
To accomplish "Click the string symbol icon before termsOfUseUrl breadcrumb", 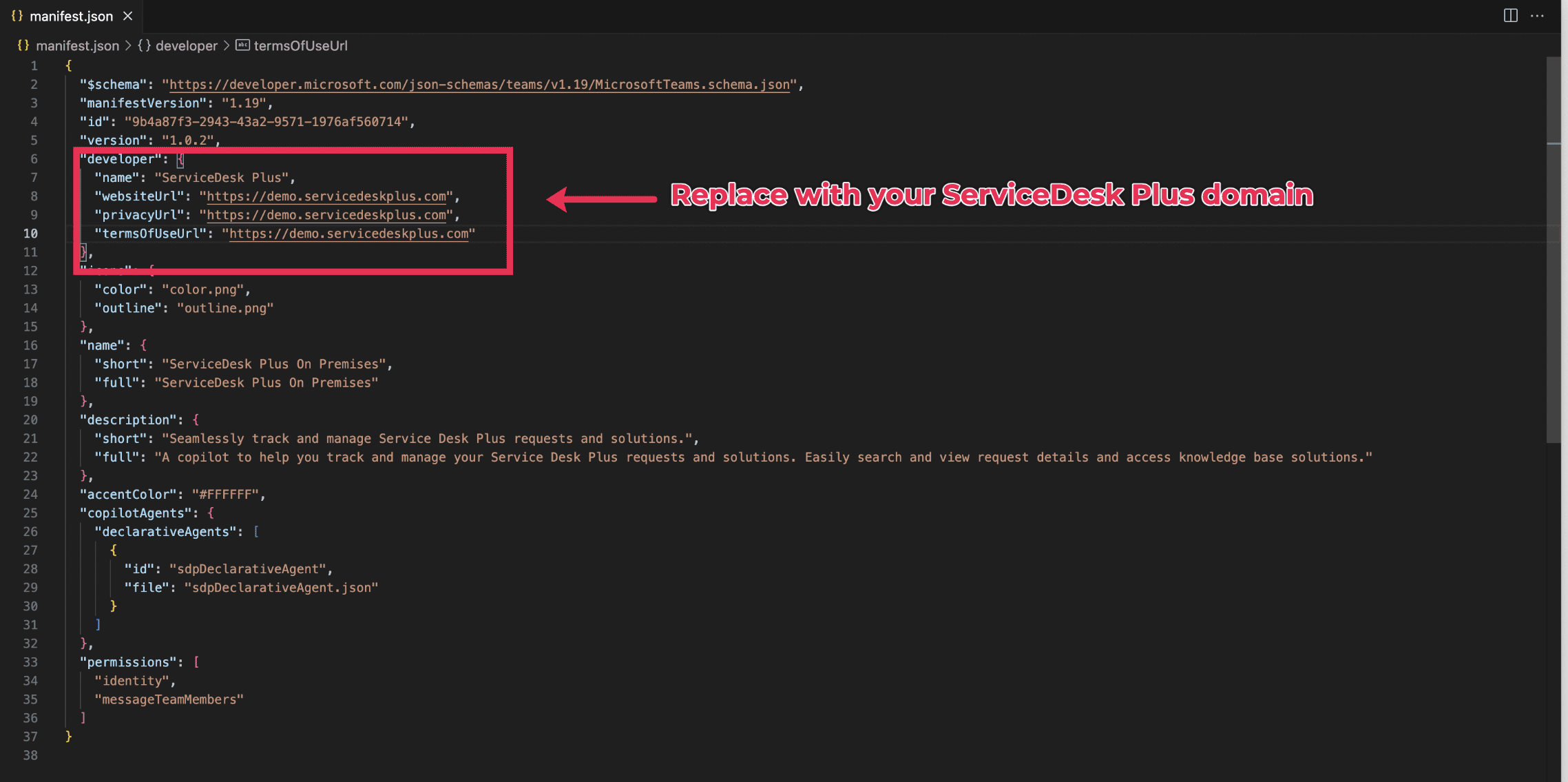I will [x=242, y=45].
